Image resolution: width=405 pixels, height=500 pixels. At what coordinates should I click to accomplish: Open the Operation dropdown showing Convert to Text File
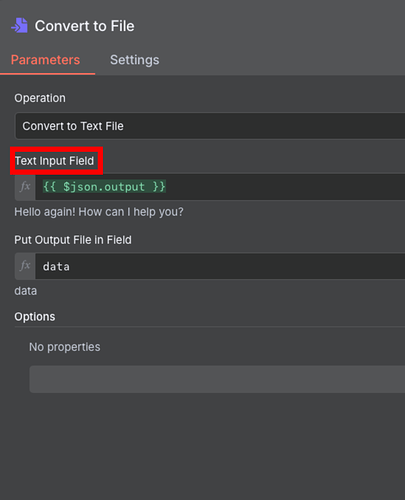pos(210,126)
